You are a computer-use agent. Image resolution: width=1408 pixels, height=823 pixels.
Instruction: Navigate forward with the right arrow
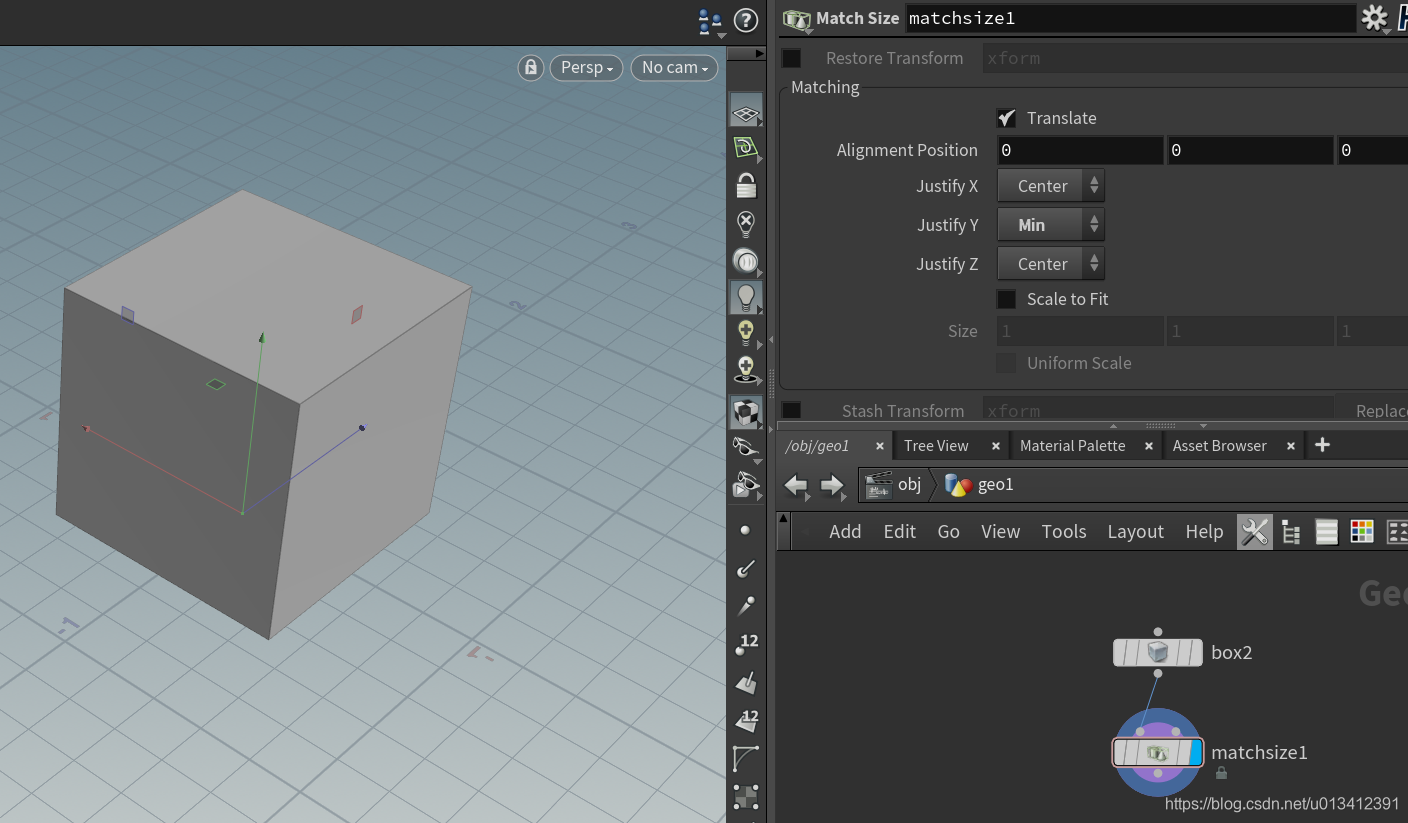832,486
